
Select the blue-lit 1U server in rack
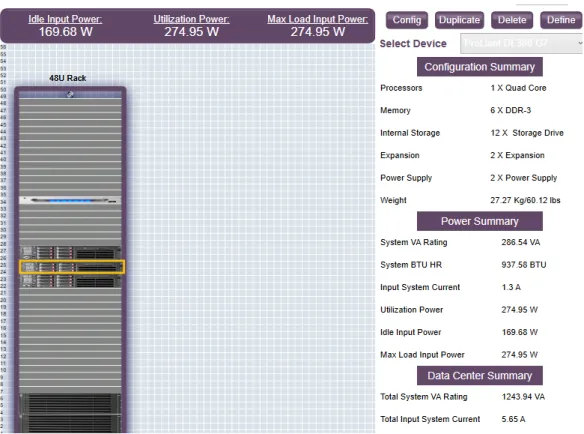coord(70,200)
